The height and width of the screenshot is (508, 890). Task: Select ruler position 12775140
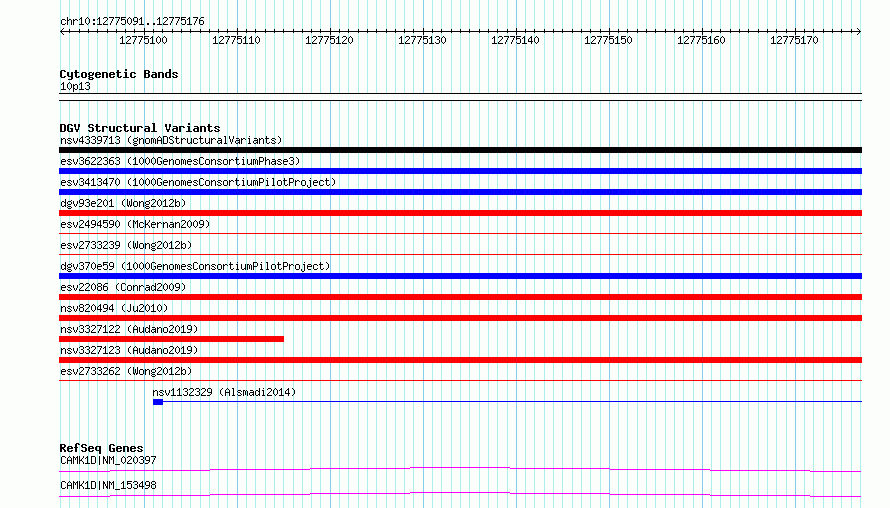[x=515, y=40]
